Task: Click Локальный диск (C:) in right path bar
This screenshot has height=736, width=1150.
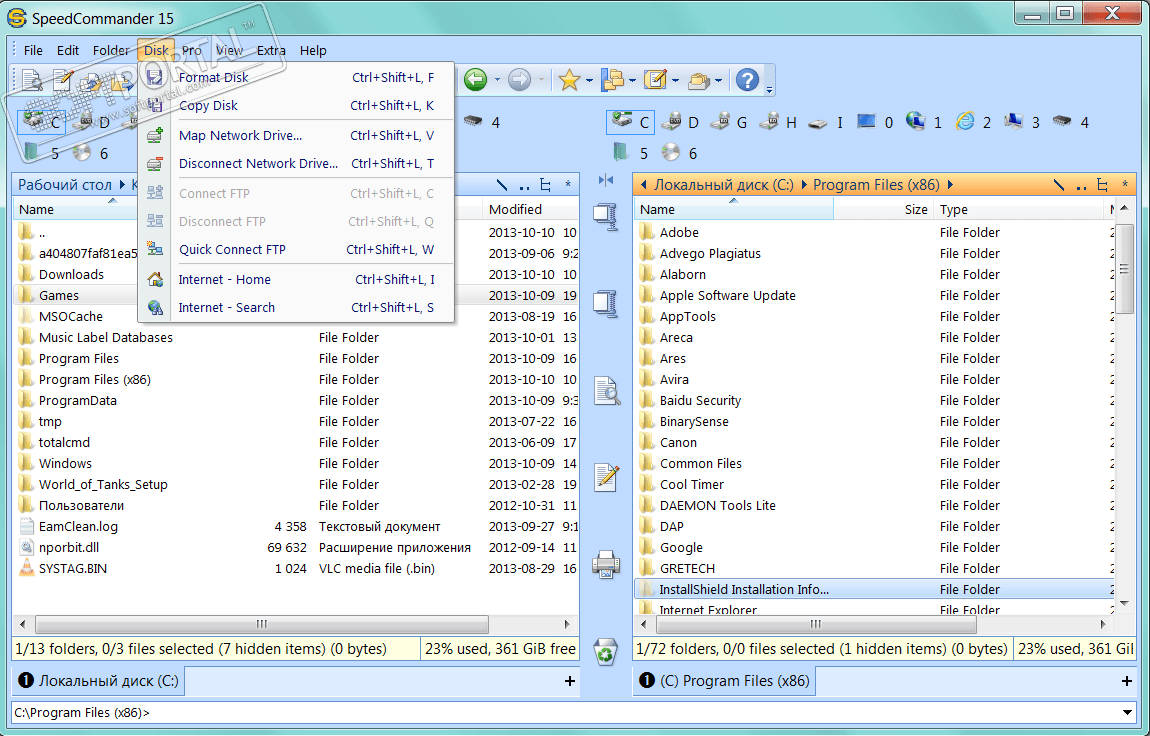Action: pyautogui.click(x=723, y=185)
